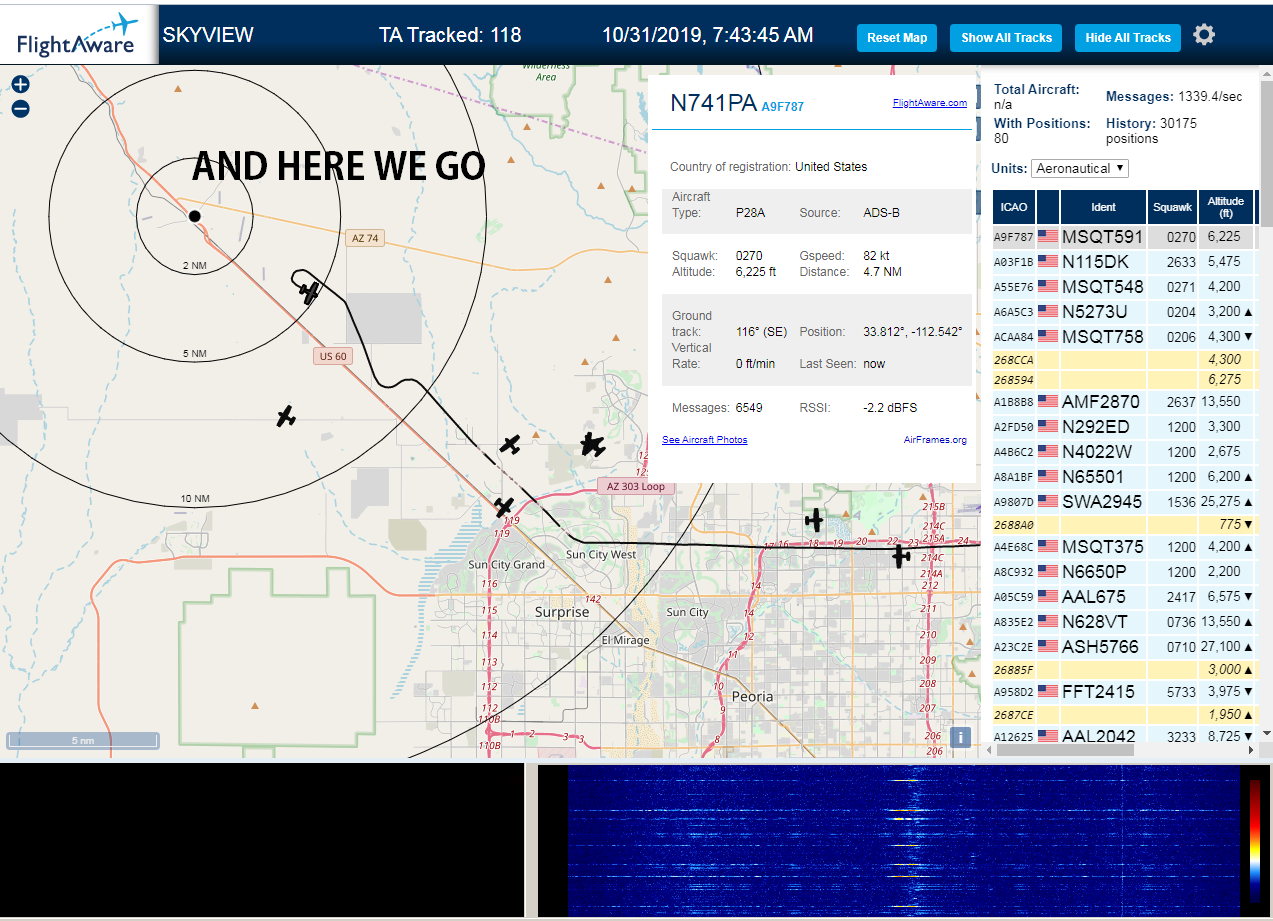Screen dimensions: 1273x921
Task: Select the N6650P aircraft row
Action: [1123, 572]
